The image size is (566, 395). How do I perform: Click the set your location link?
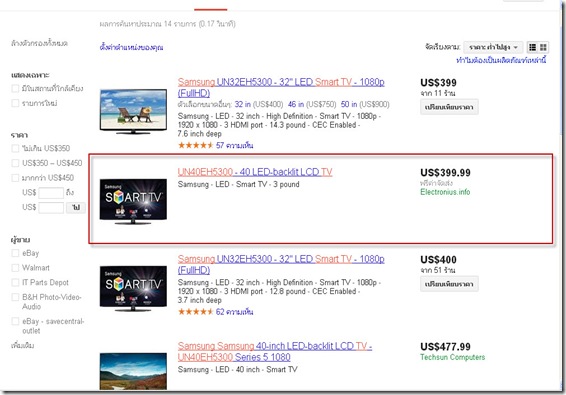(x=131, y=47)
